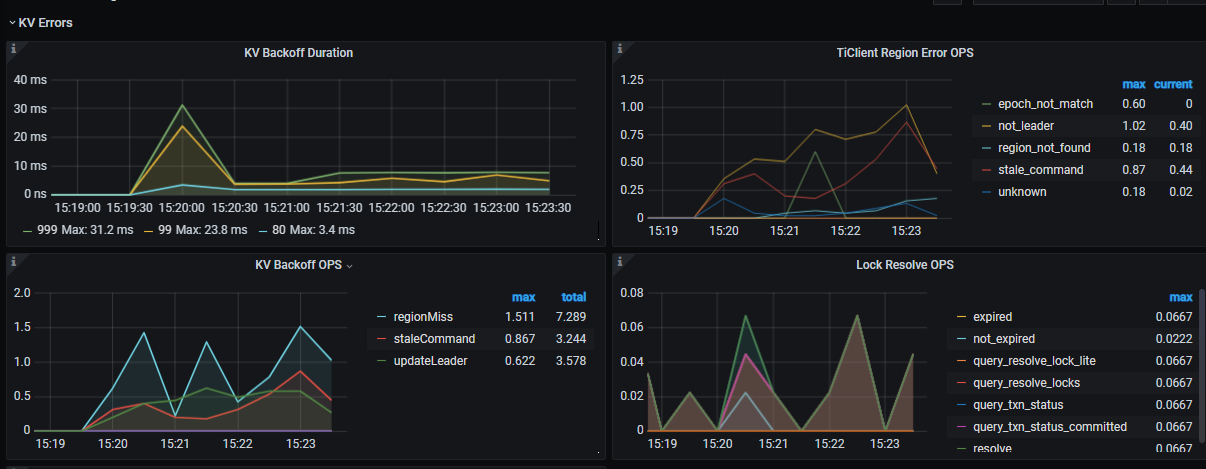
Task: Click the epoch_not_match color line swatch
Action: (x=985, y=104)
